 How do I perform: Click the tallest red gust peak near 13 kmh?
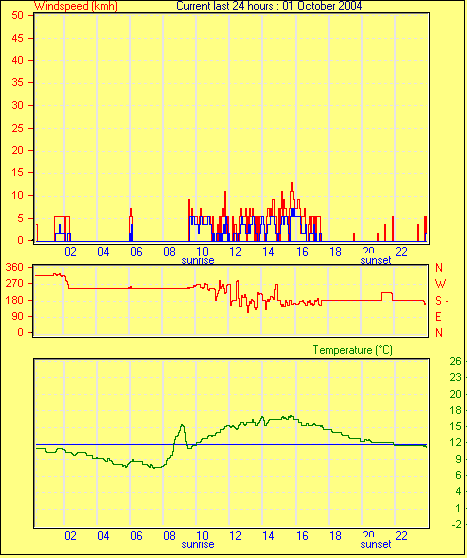point(292,184)
